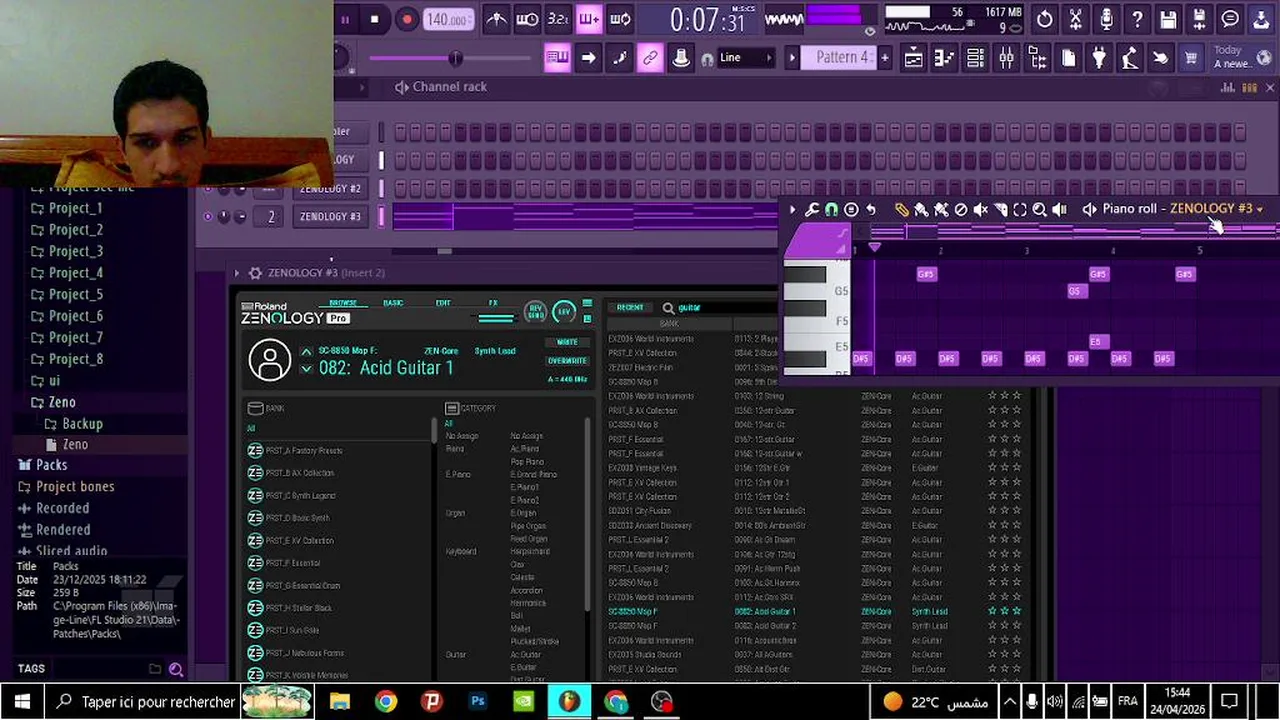The image size is (1280, 720).
Task: Toggle wait for input before recording
Action: tap(527, 19)
